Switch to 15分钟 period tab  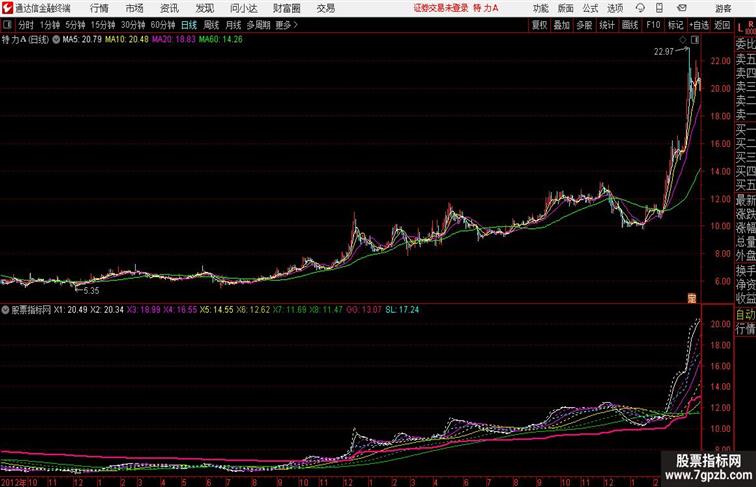[103, 25]
